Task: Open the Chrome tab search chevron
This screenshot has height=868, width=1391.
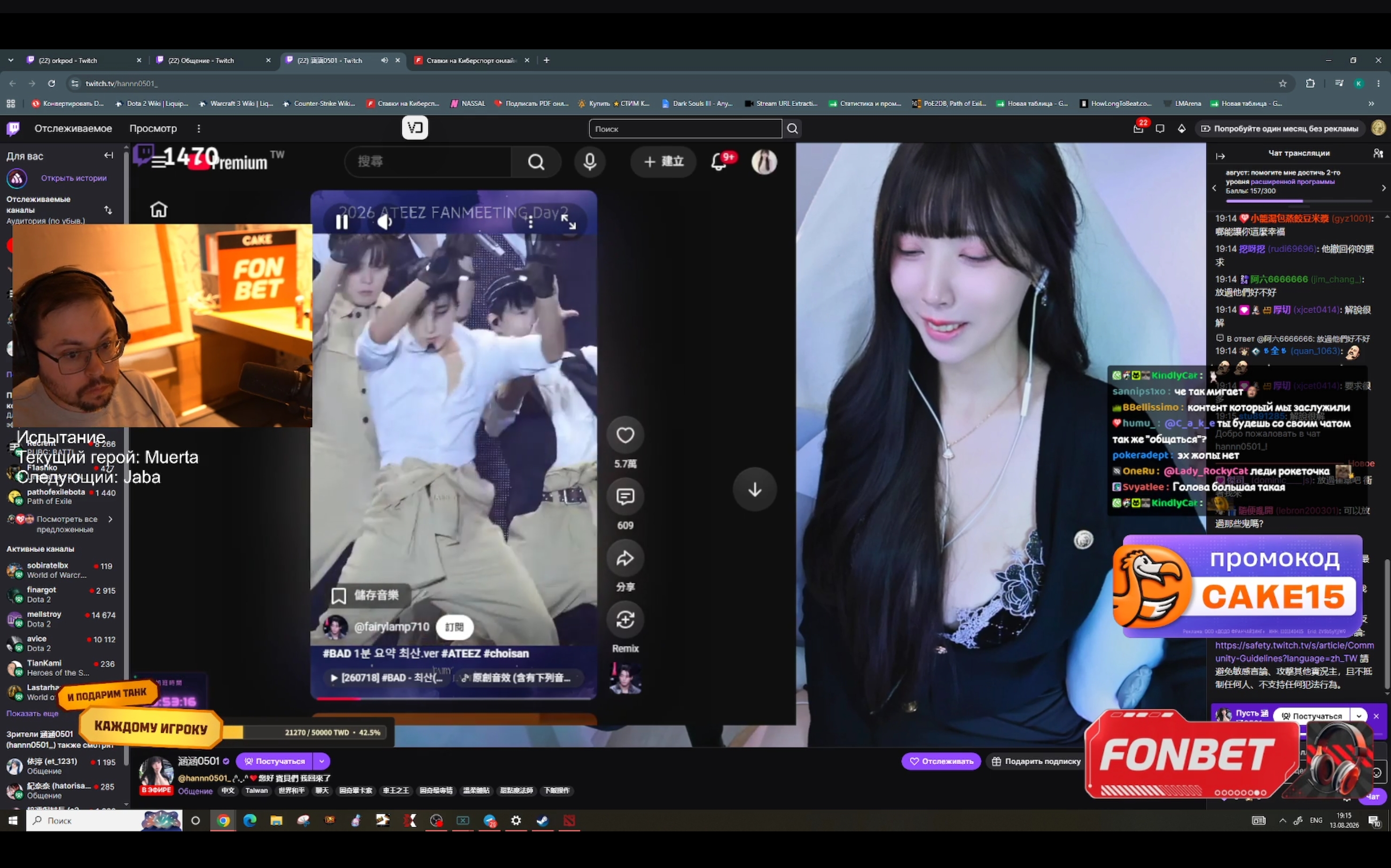Action: [10, 60]
